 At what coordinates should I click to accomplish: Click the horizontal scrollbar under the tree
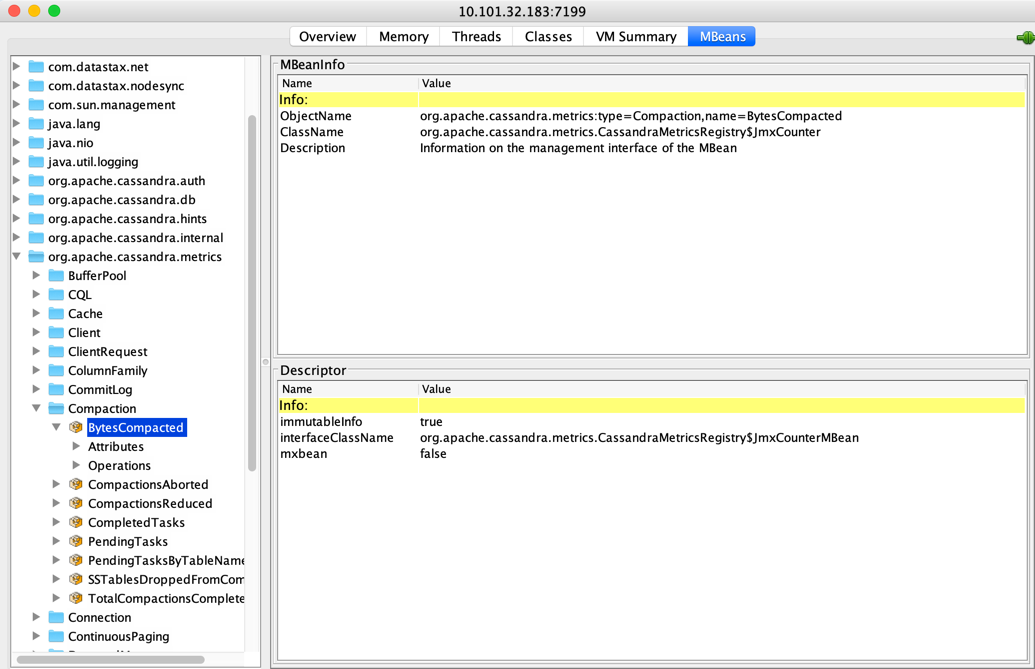coord(110,660)
